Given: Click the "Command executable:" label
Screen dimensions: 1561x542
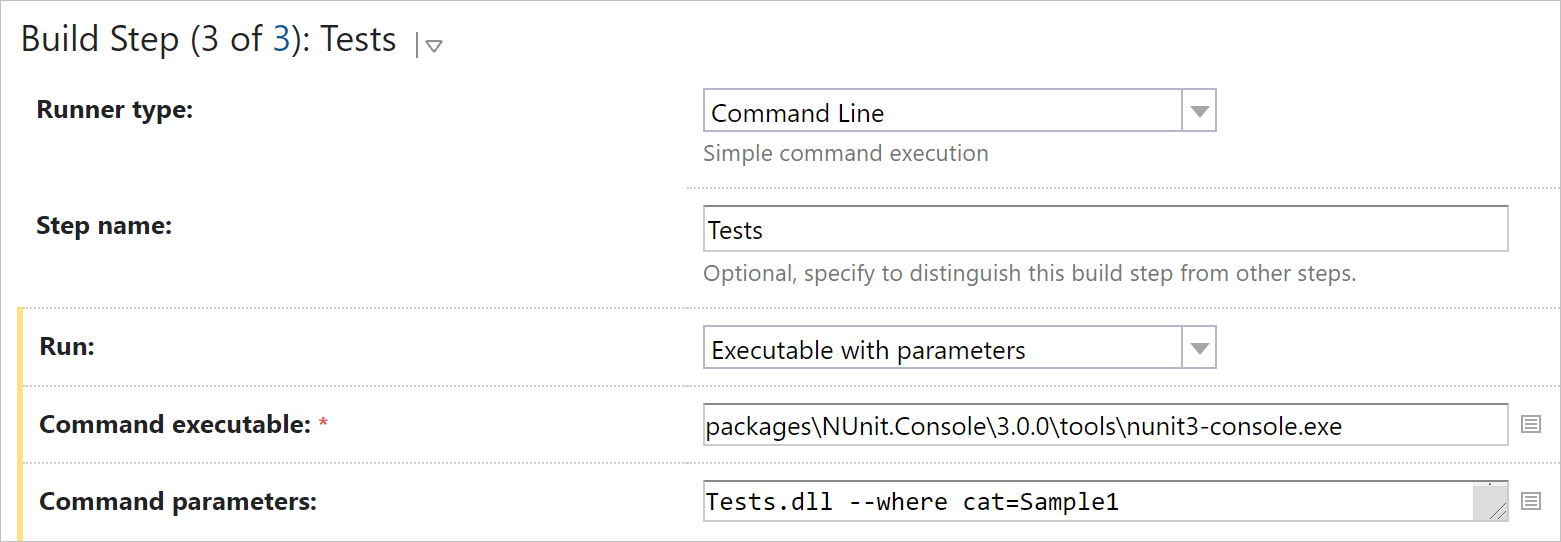Looking at the screenshot, I should (x=175, y=425).
